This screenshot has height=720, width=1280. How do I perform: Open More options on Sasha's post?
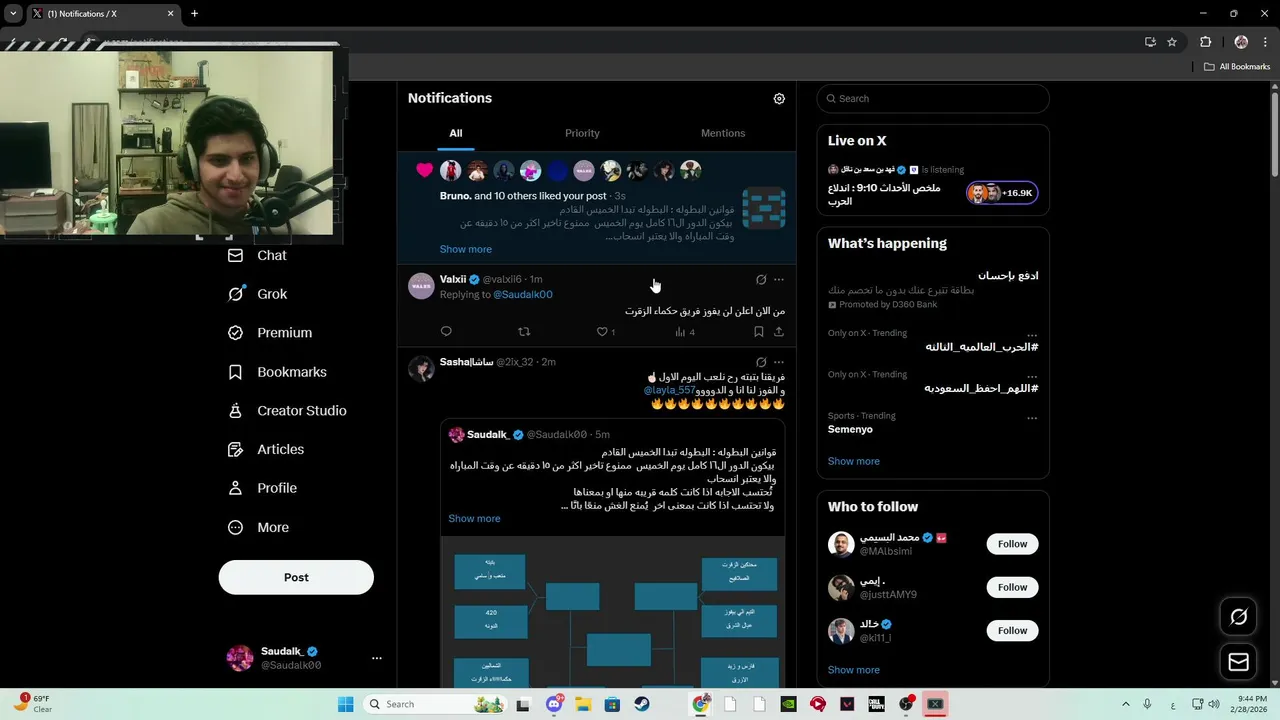(779, 362)
